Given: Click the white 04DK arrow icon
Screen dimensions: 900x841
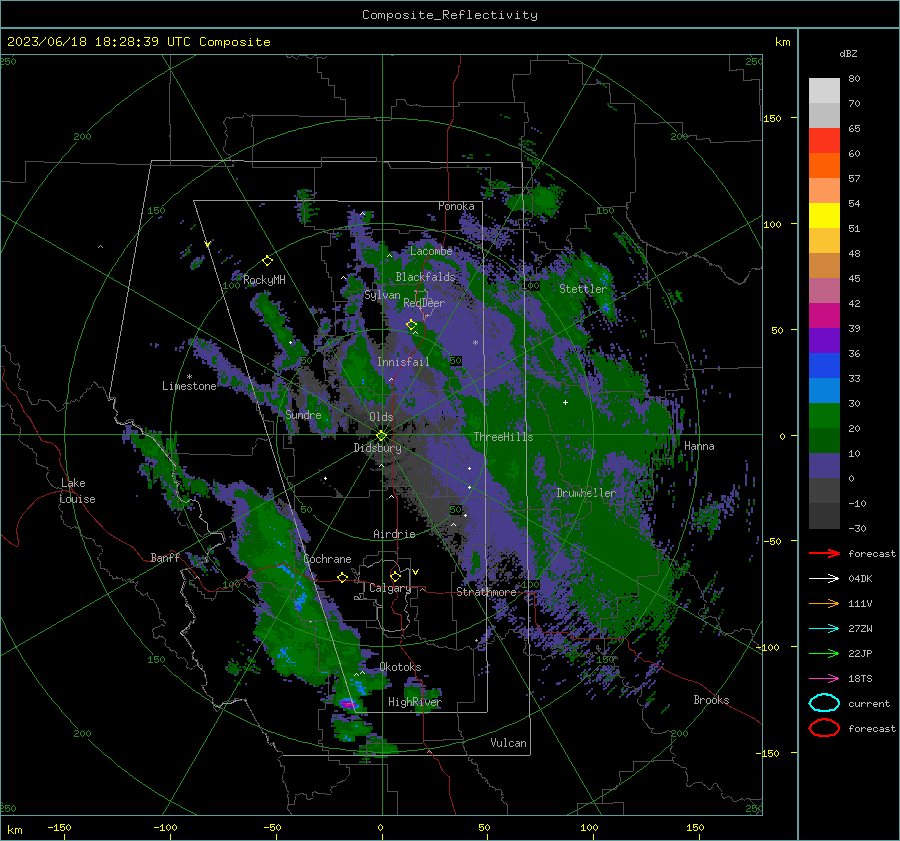Looking at the screenshot, I should [824, 578].
